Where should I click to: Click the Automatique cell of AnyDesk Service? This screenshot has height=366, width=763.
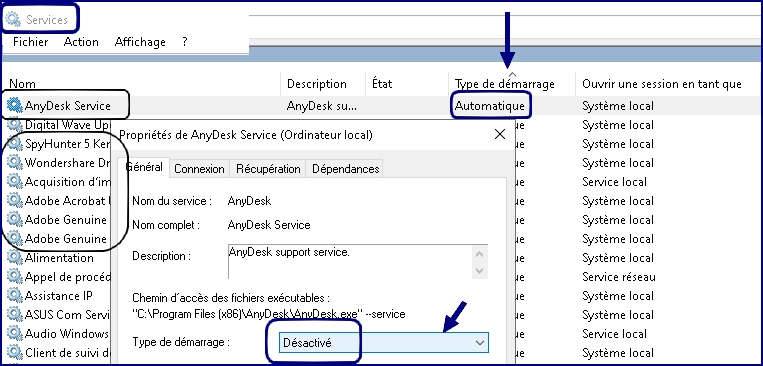click(490, 106)
